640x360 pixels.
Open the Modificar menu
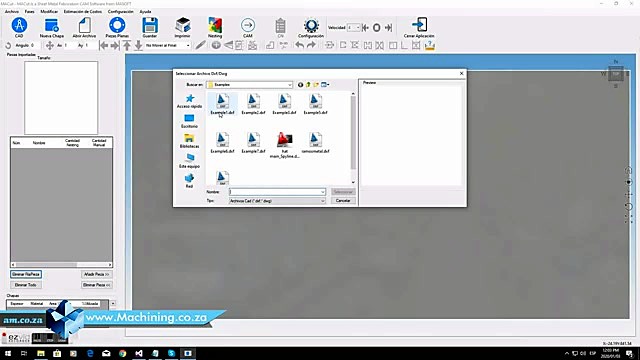49,11
